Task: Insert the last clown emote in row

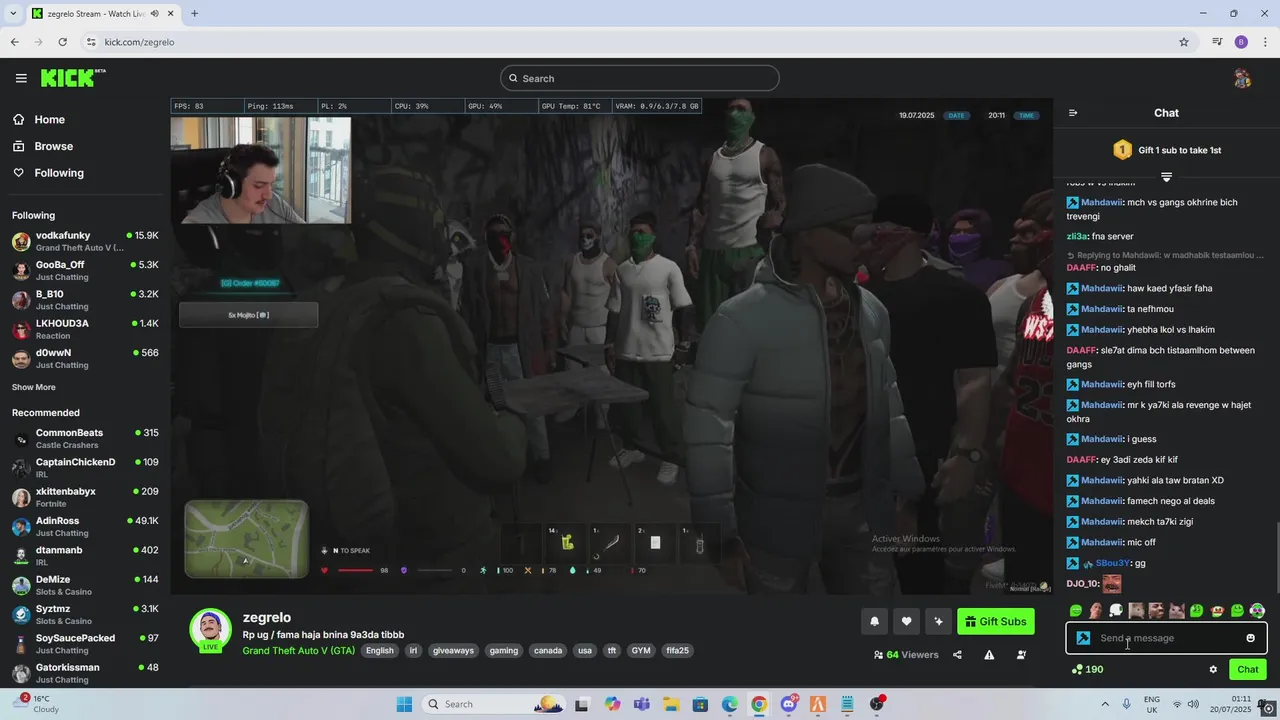Action: coord(1257,610)
